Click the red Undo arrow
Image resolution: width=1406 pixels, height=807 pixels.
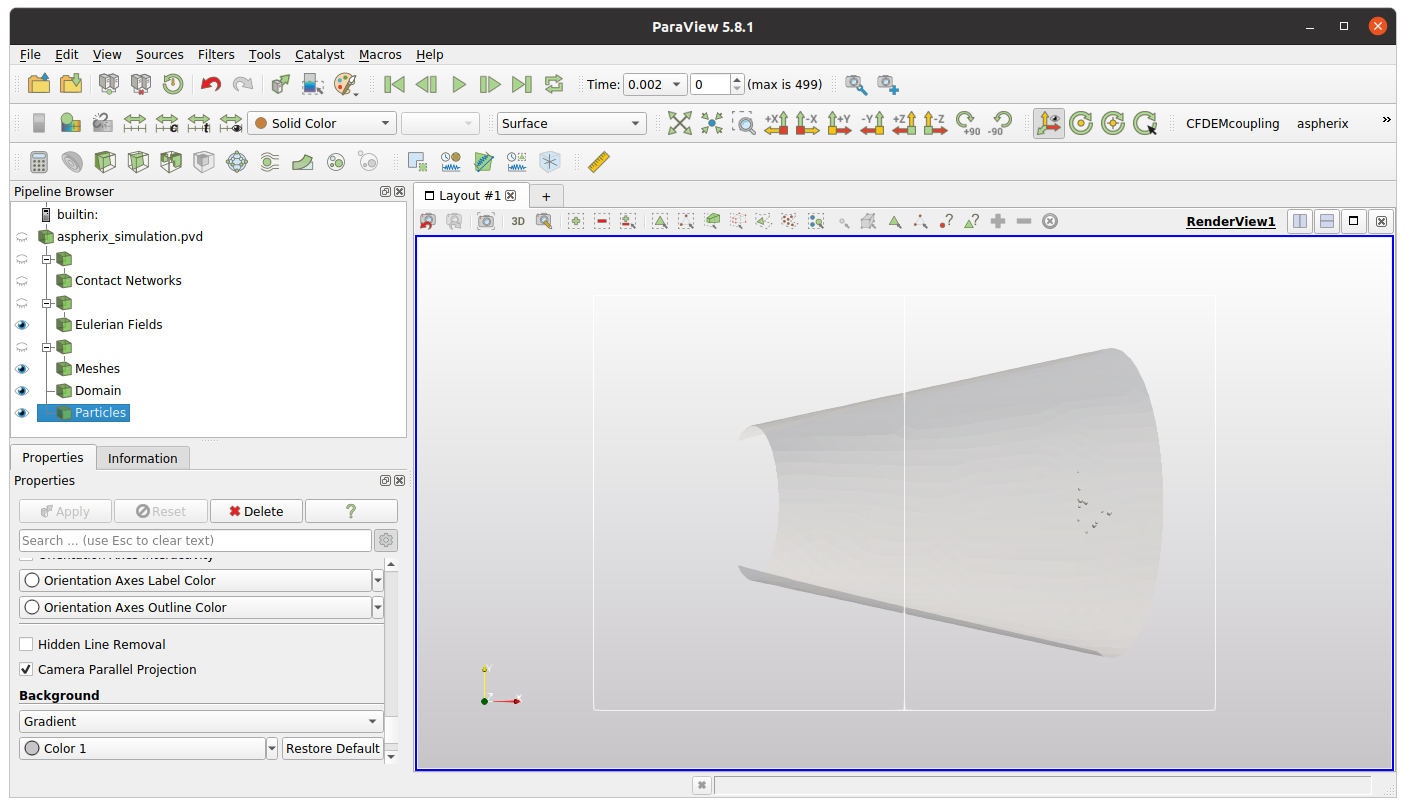[x=211, y=84]
